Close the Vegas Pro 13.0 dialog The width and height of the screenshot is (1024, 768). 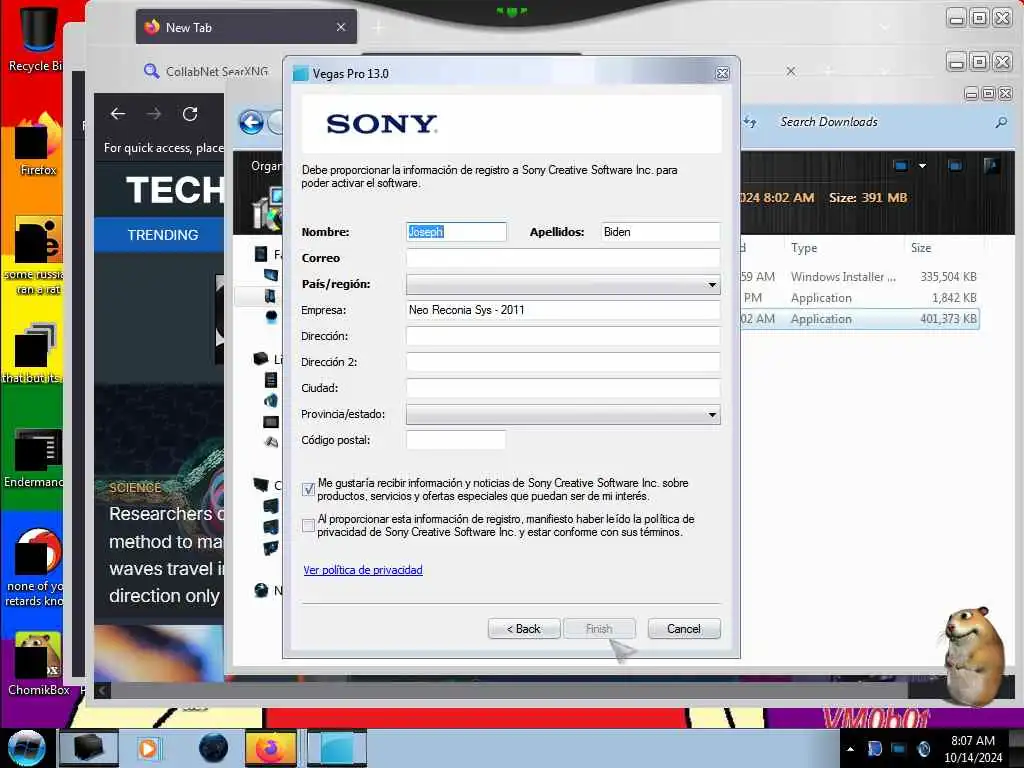722,74
